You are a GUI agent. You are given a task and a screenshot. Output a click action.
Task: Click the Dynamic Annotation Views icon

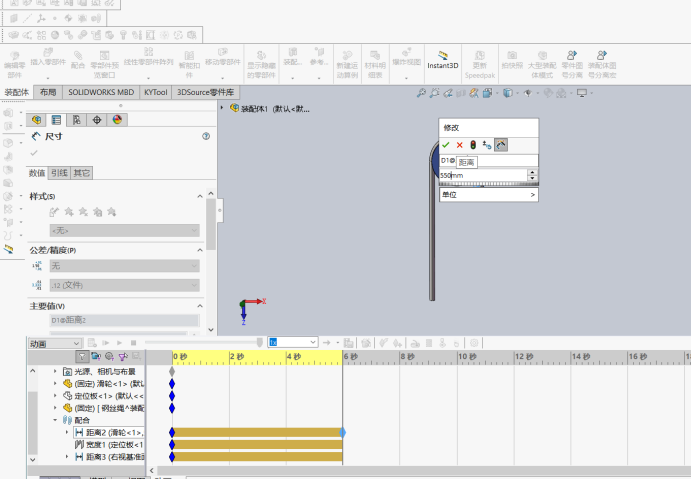[474, 93]
